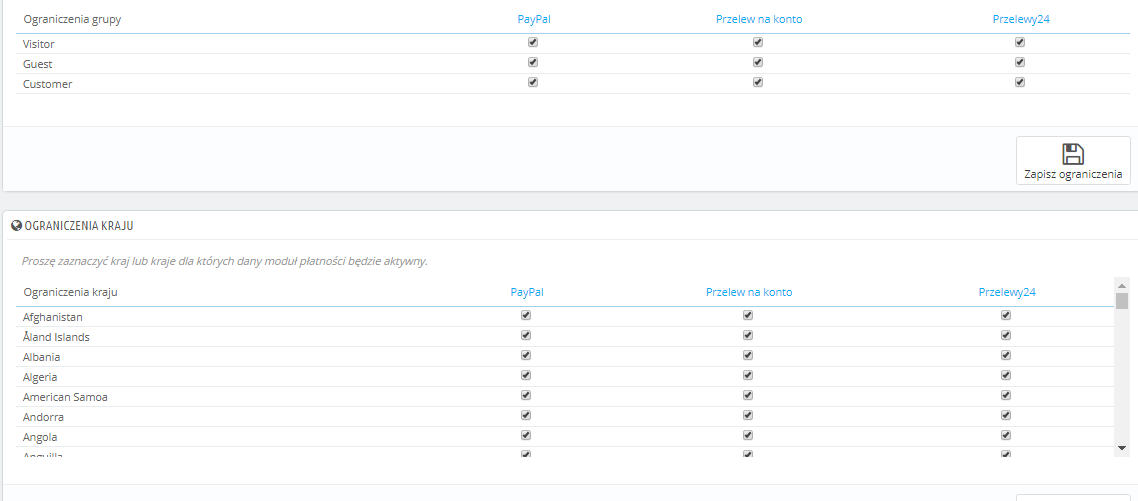This screenshot has width=1138, height=501.
Task: Uncheck PayPal for Algeria
Action: pos(526,375)
